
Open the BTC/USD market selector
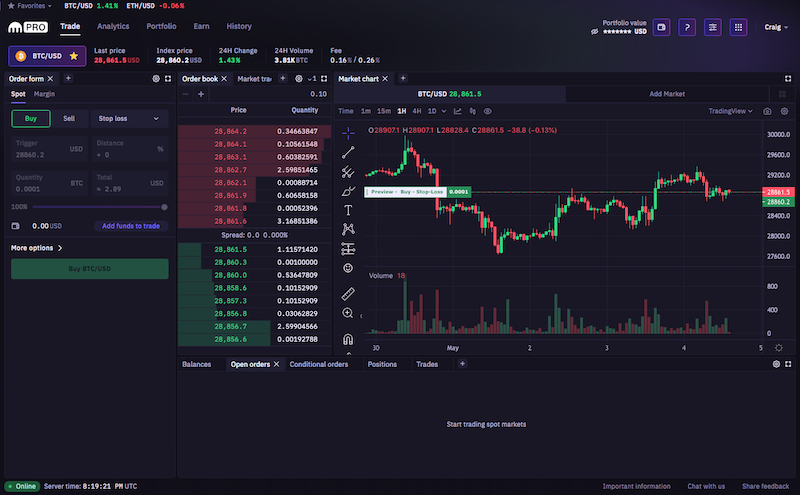tap(47, 56)
